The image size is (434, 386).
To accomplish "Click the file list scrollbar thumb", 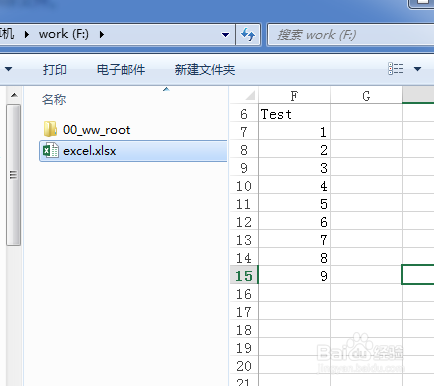I will 13,175.
